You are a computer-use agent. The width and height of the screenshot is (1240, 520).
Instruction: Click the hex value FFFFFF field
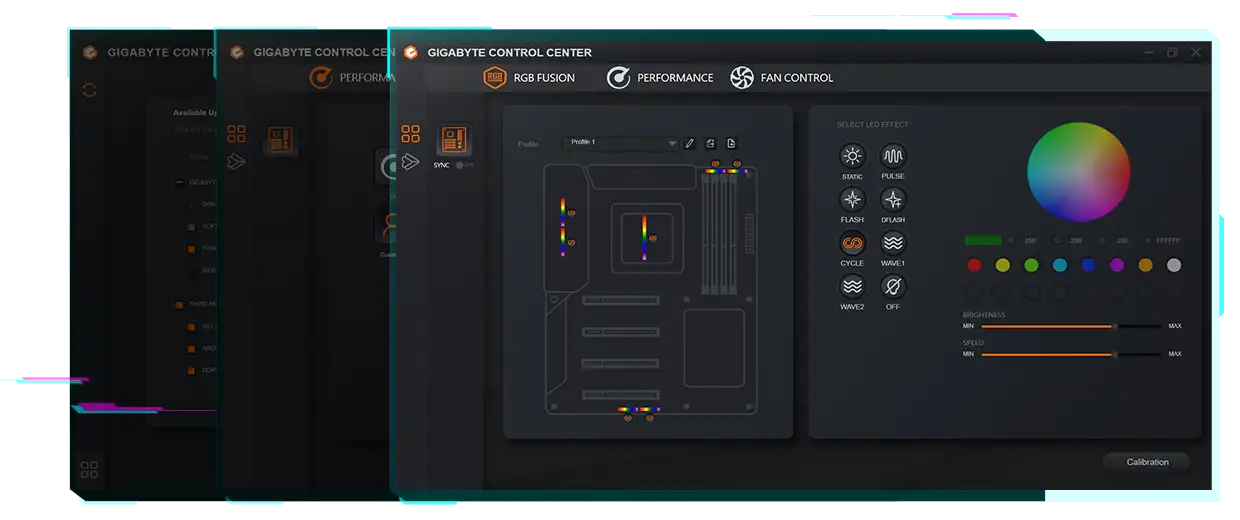tap(1168, 241)
